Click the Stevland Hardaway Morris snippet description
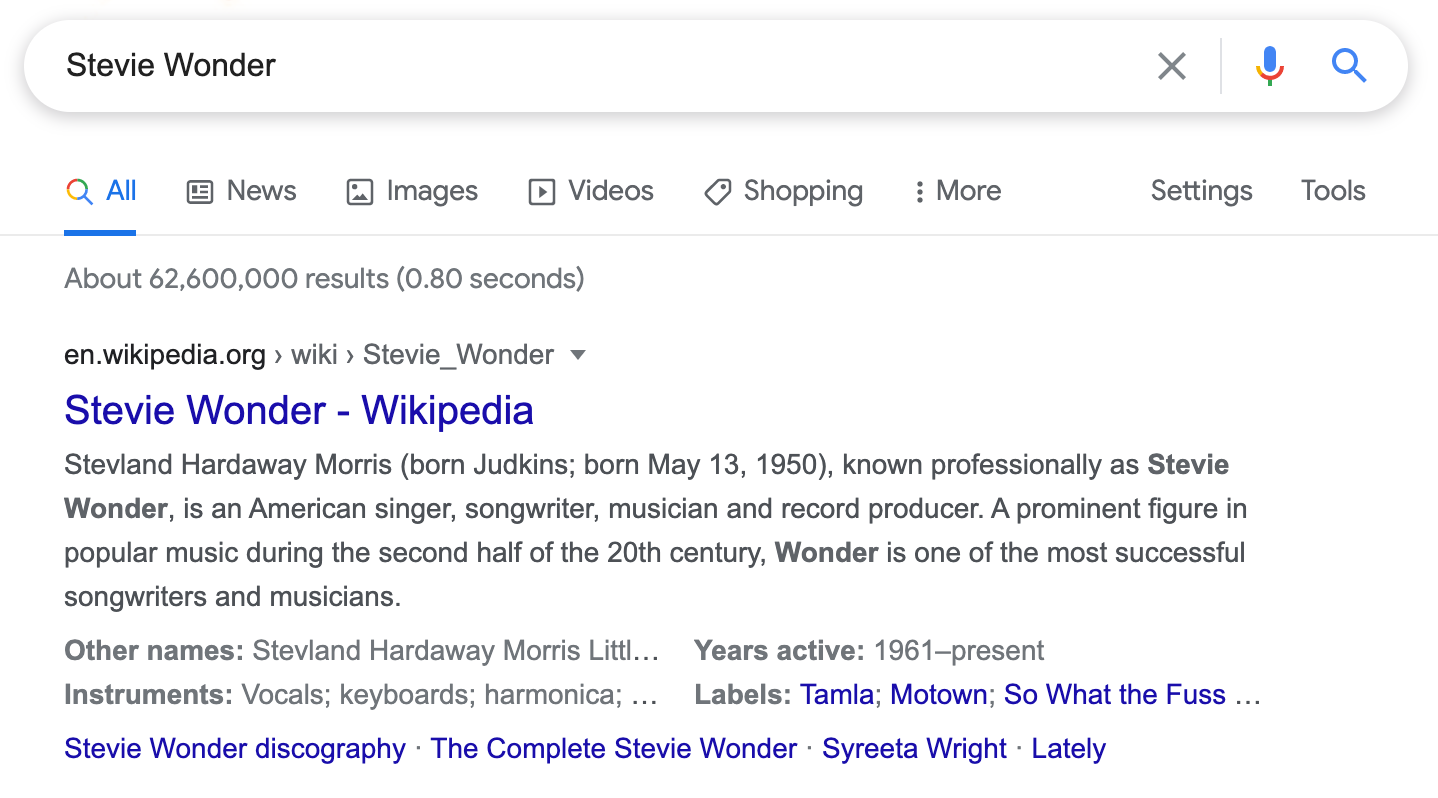This screenshot has width=1438, height=798. [656, 531]
